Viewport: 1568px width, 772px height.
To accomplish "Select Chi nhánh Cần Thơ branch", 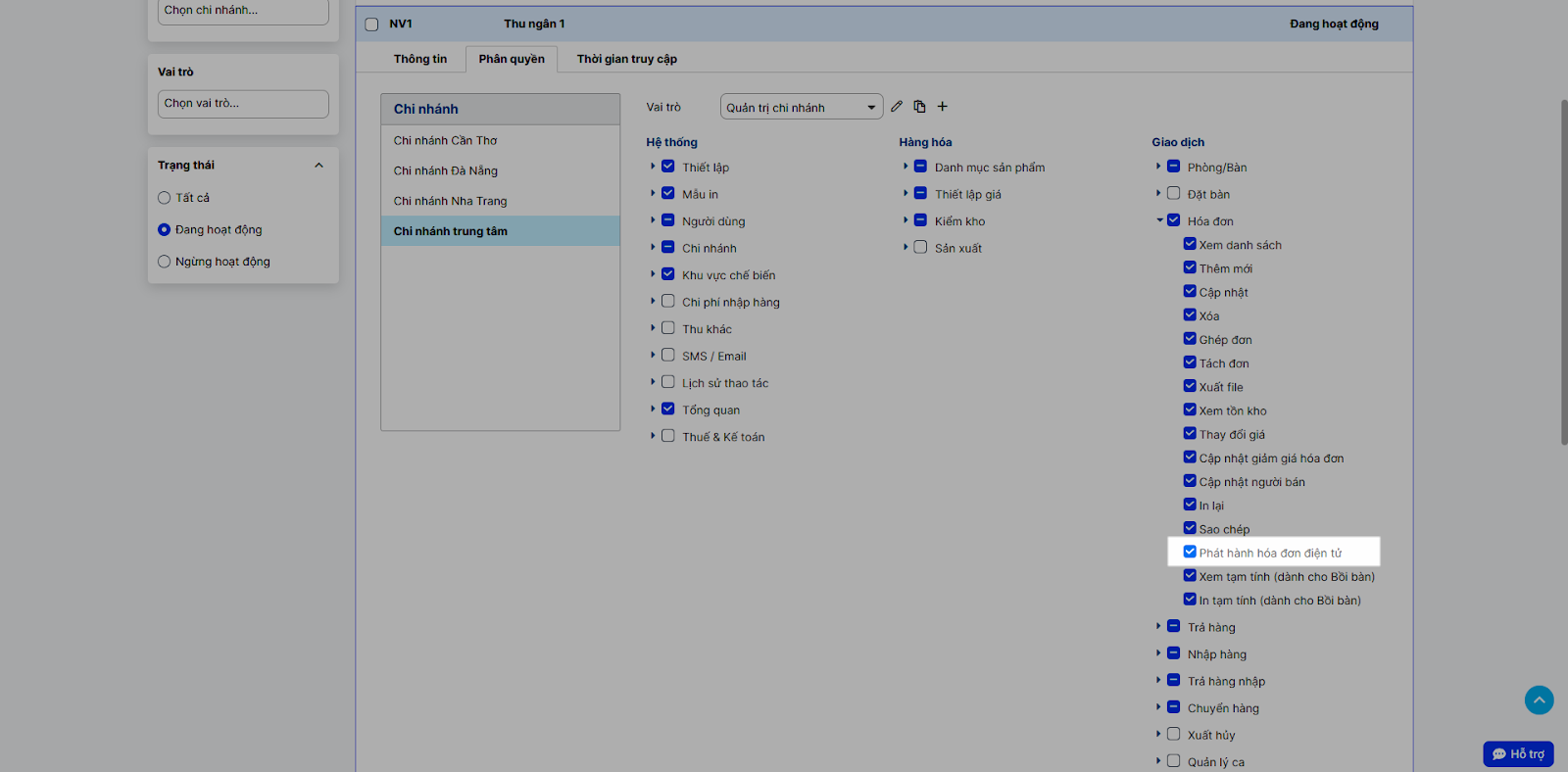I will [446, 140].
